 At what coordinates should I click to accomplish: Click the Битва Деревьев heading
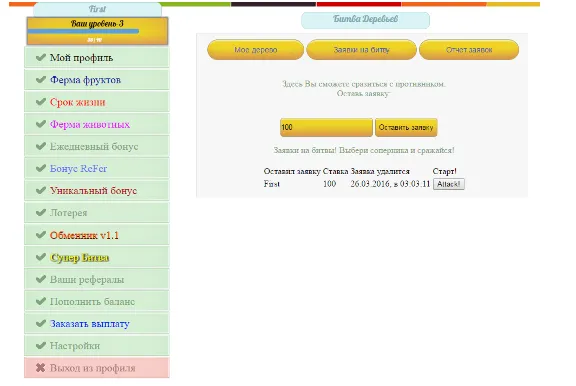point(366,19)
